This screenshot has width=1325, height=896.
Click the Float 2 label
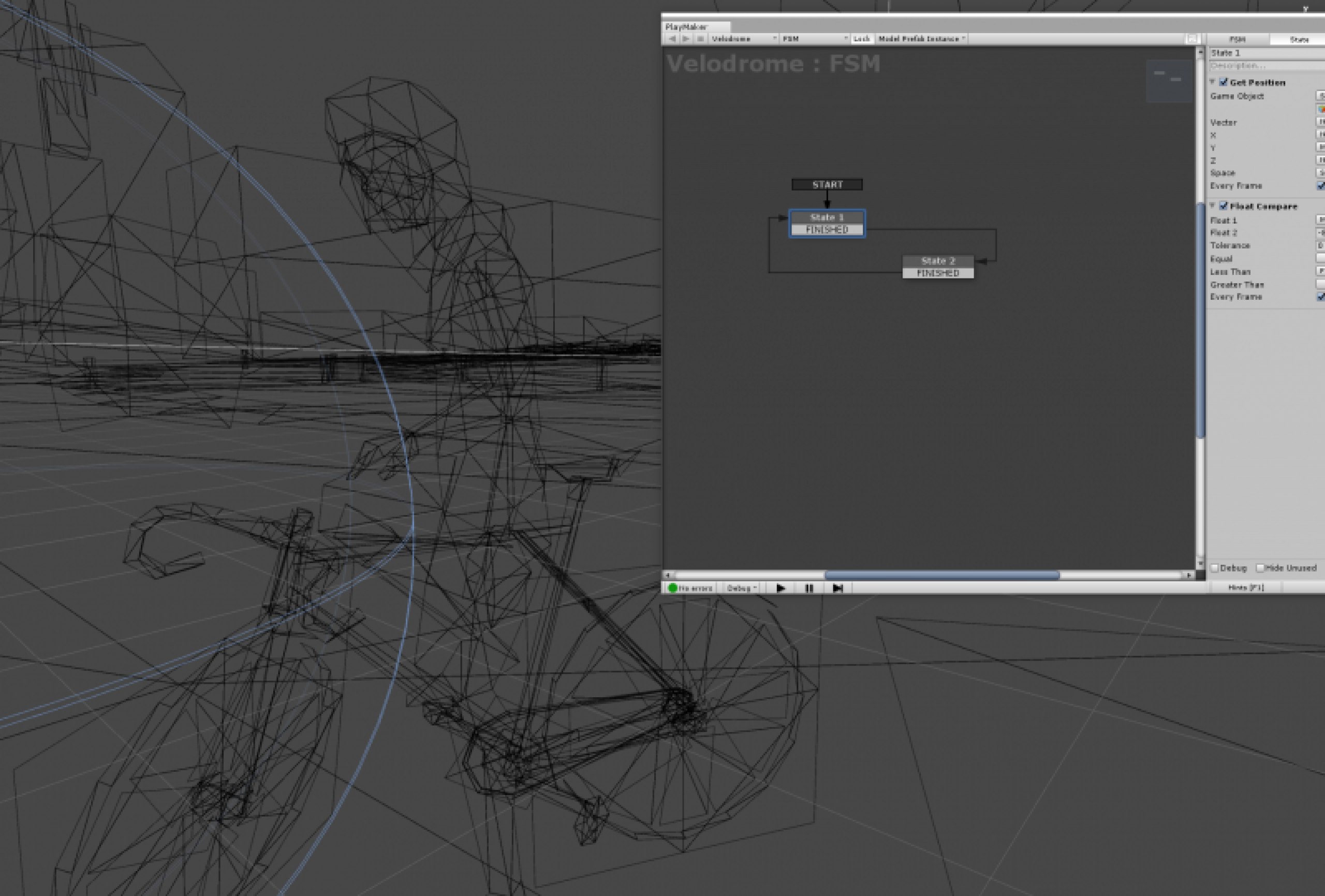pyautogui.click(x=1224, y=233)
